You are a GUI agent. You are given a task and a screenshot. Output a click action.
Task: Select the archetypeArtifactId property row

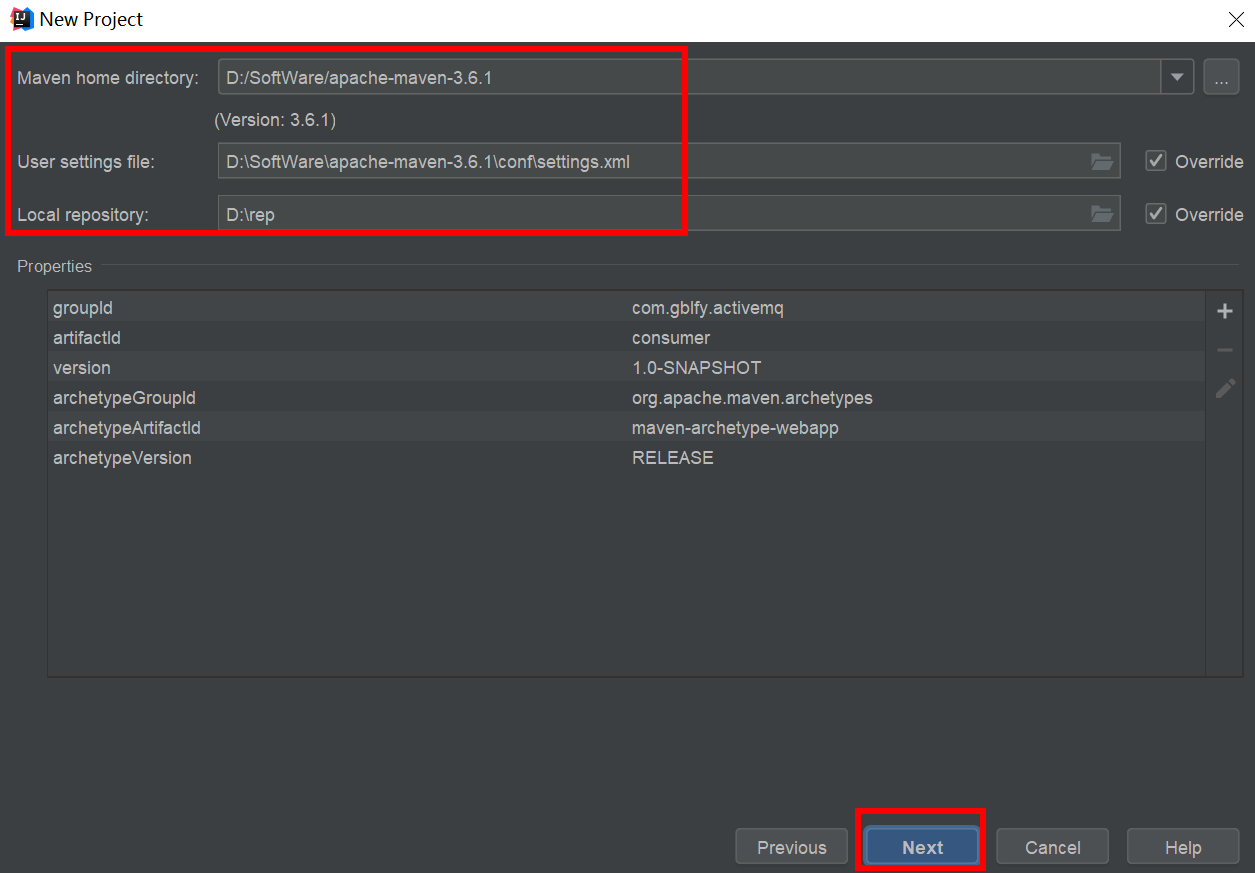[x=626, y=428]
